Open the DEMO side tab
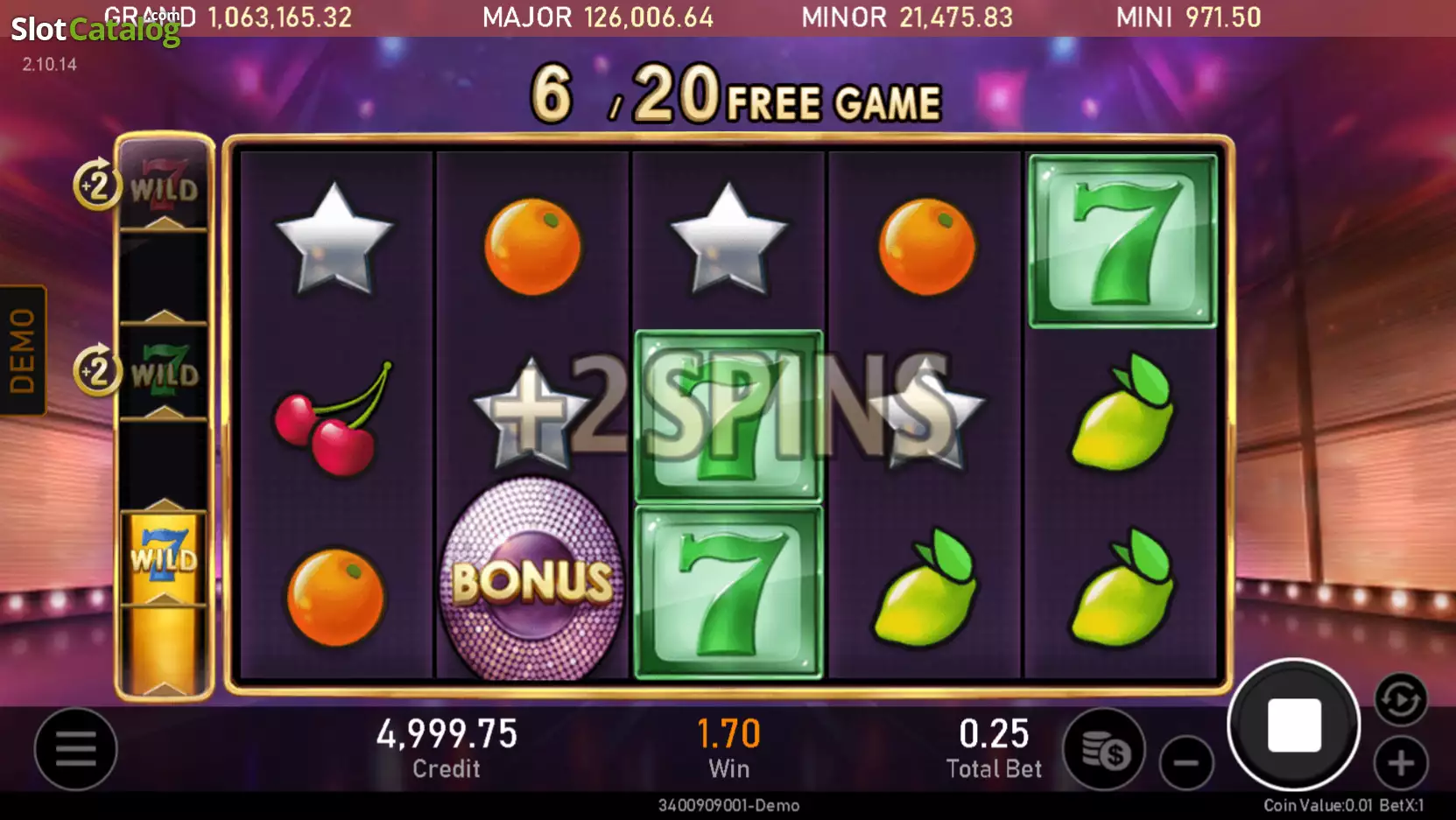This screenshot has height=820, width=1456. point(23,350)
